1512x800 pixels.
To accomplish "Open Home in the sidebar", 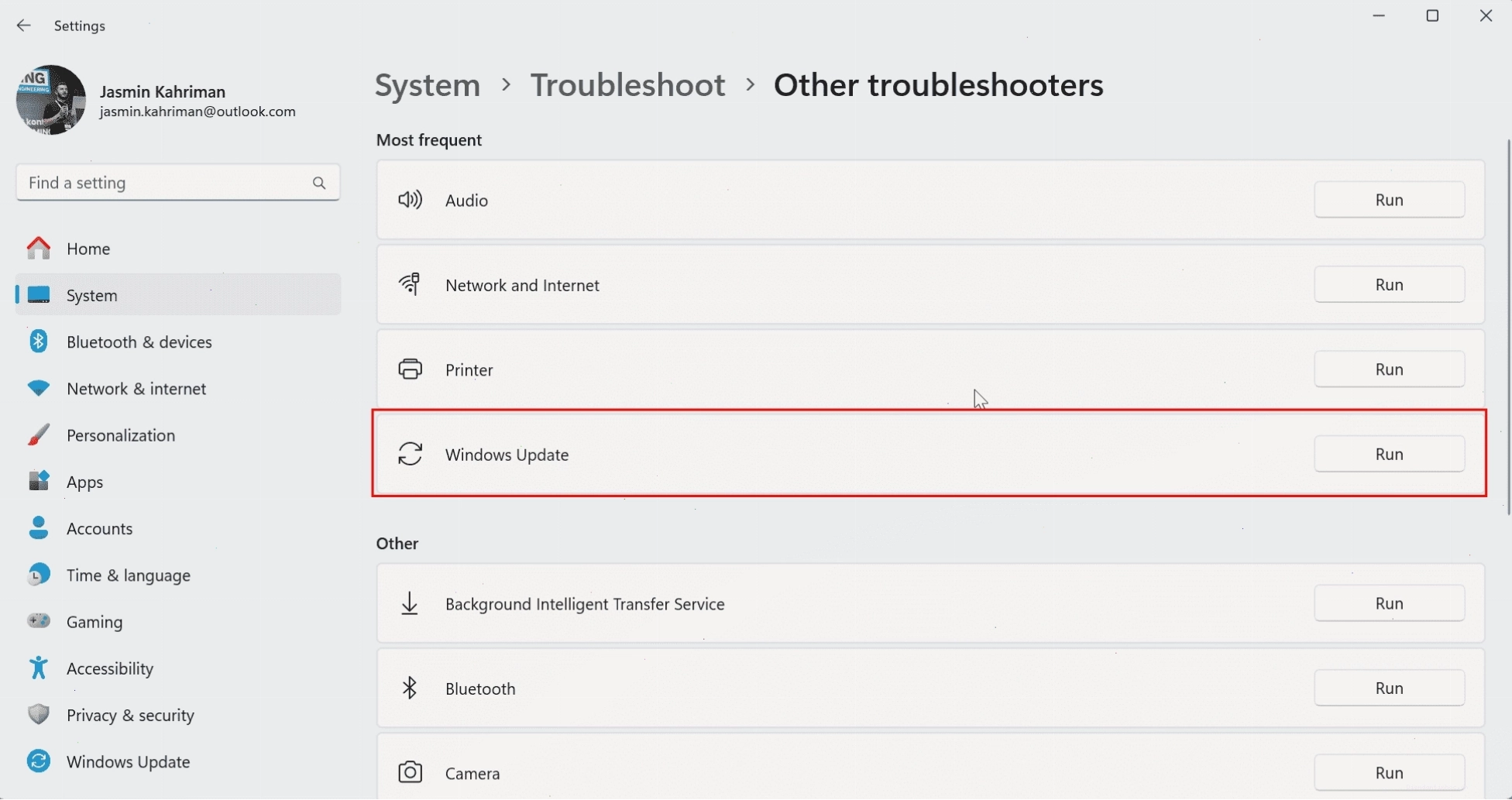I will [x=178, y=249].
